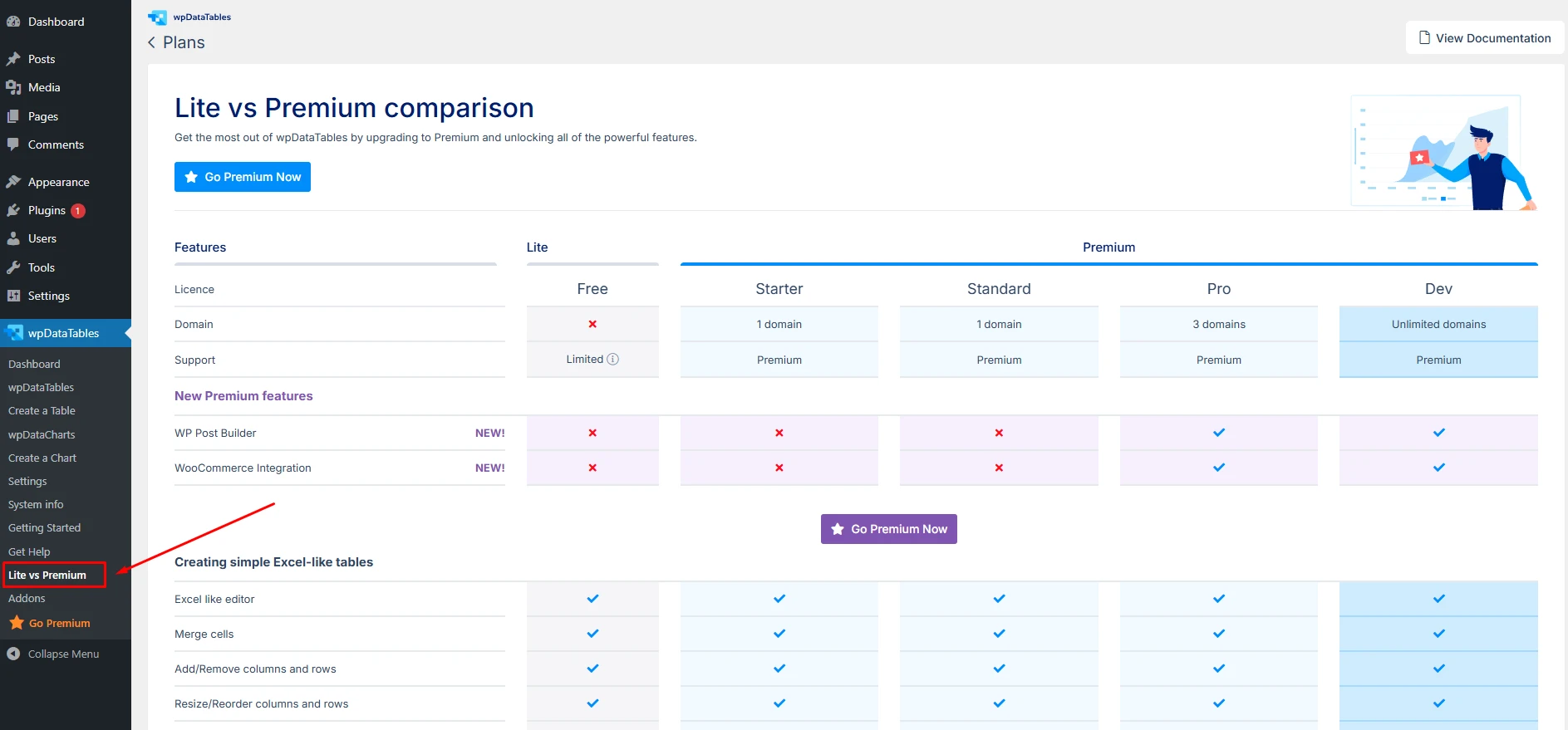This screenshot has width=1568, height=730.
Task: Click the Plugins plug icon
Action: tap(13, 210)
